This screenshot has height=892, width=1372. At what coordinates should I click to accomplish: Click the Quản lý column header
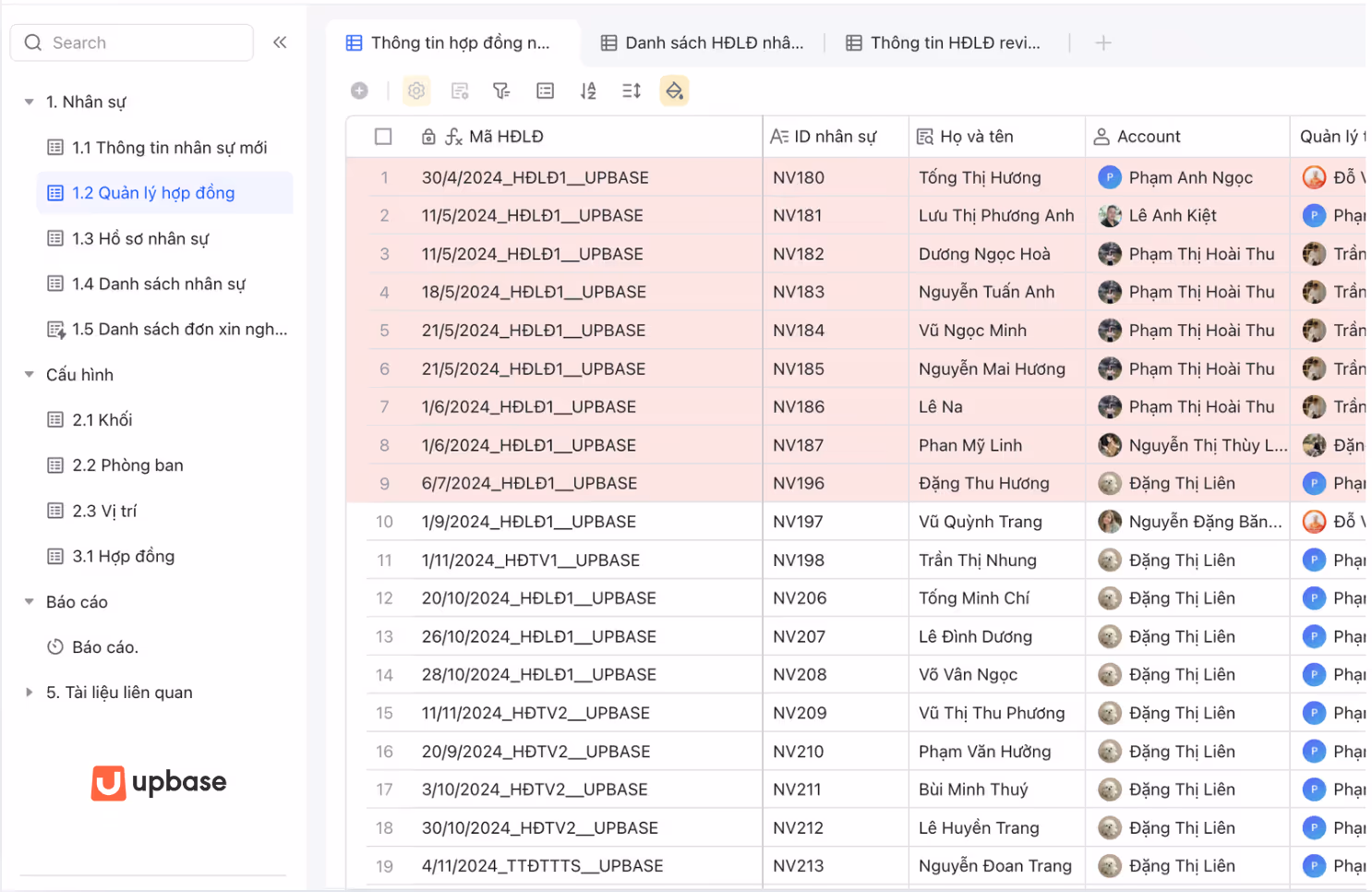[x=1329, y=137]
